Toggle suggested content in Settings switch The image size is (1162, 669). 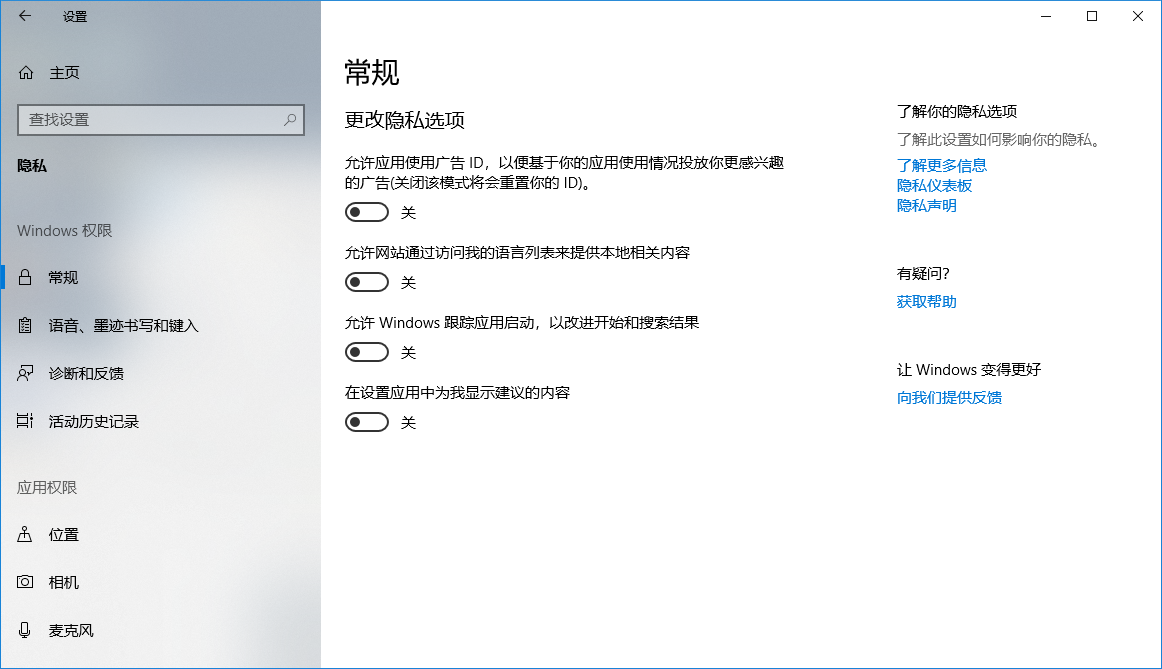[x=367, y=422]
